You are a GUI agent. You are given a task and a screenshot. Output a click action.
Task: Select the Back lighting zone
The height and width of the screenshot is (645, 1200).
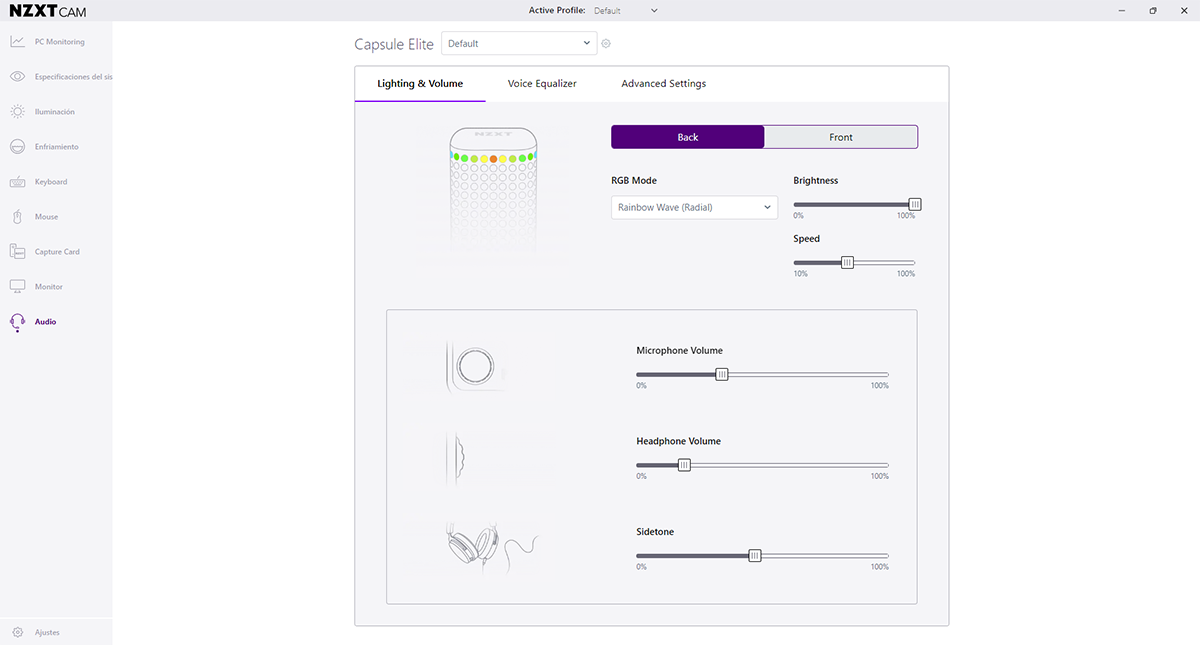click(x=688, y=137)
